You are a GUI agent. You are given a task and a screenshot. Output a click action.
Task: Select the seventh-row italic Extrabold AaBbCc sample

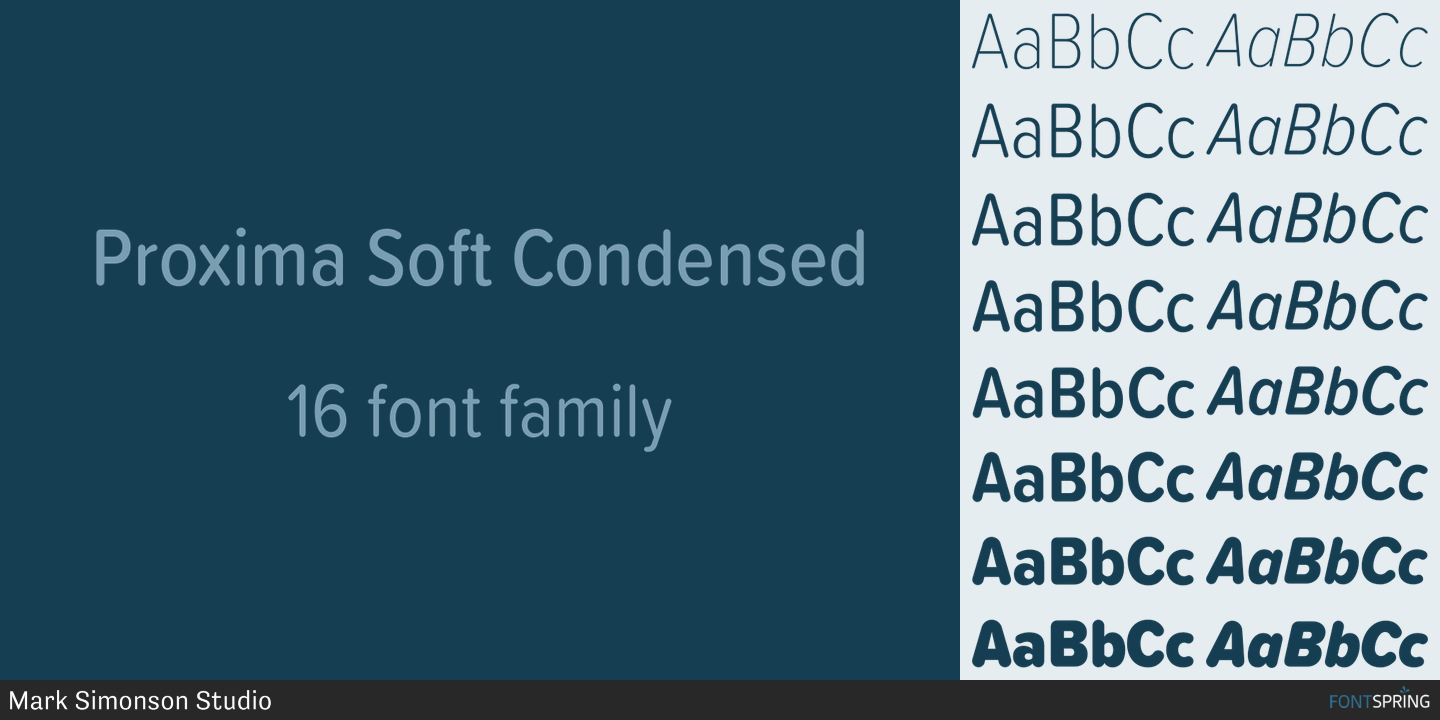pyautogui.click(x=1316, y=562)
